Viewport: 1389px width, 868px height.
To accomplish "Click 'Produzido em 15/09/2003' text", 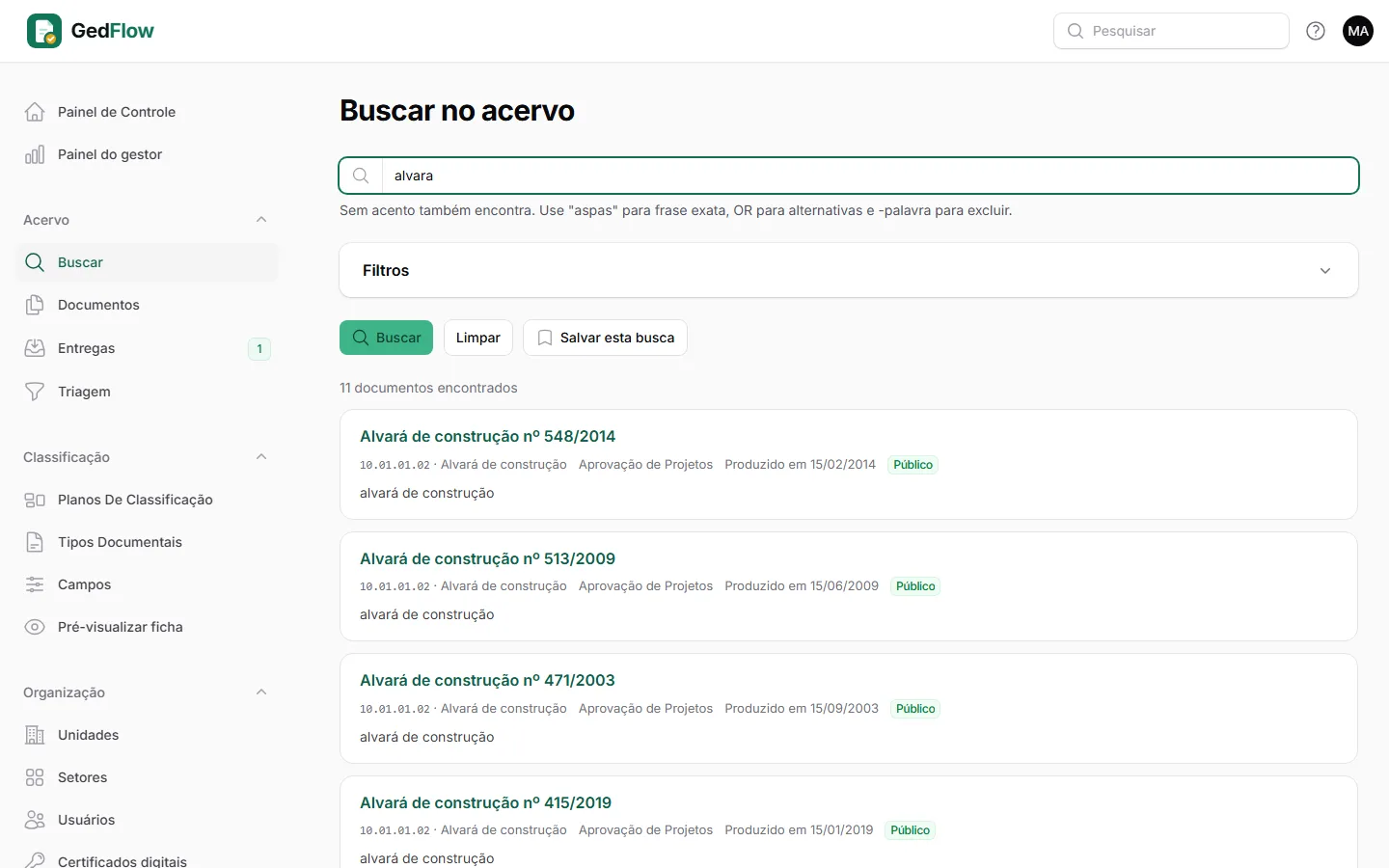I will pos(802,709).
